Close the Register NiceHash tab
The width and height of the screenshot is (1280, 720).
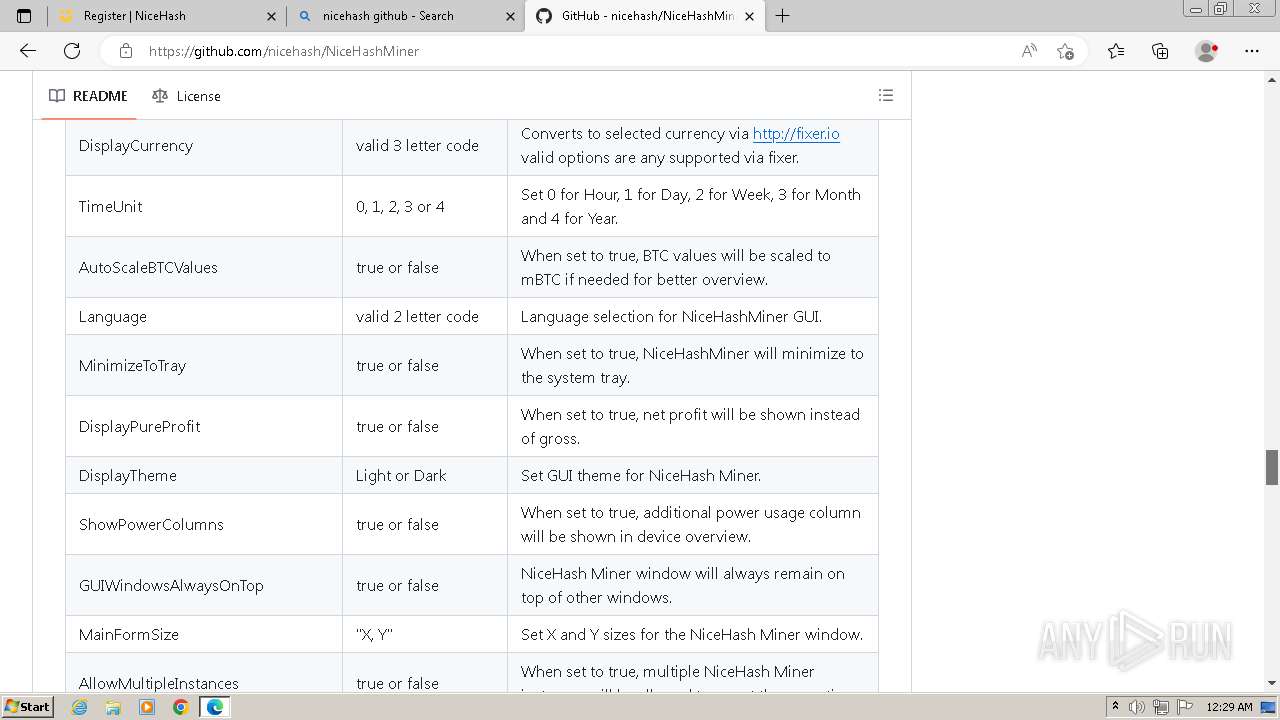(x=271, y=16)
